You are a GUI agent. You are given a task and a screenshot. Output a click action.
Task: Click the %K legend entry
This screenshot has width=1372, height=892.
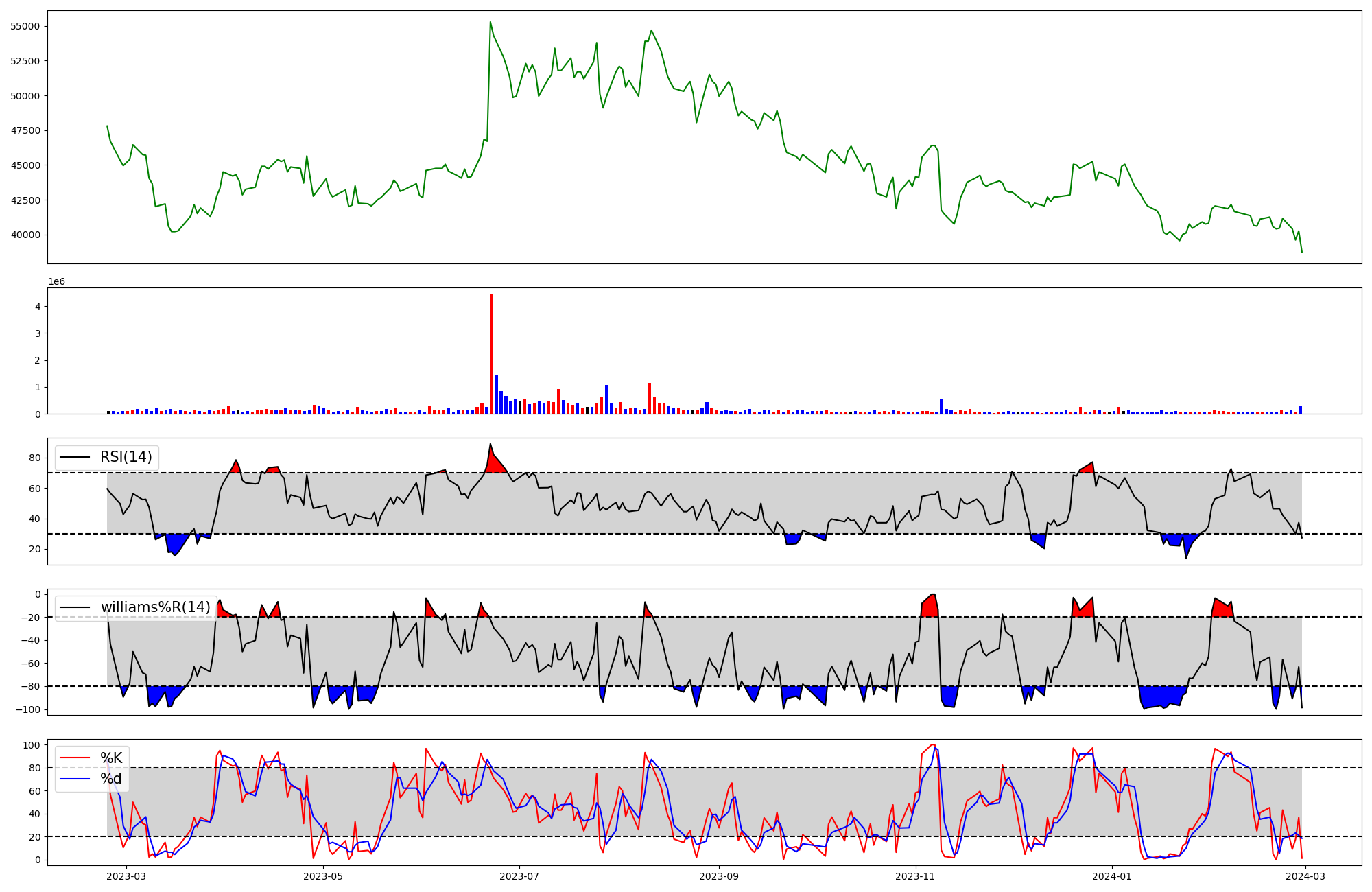(111, 758)
